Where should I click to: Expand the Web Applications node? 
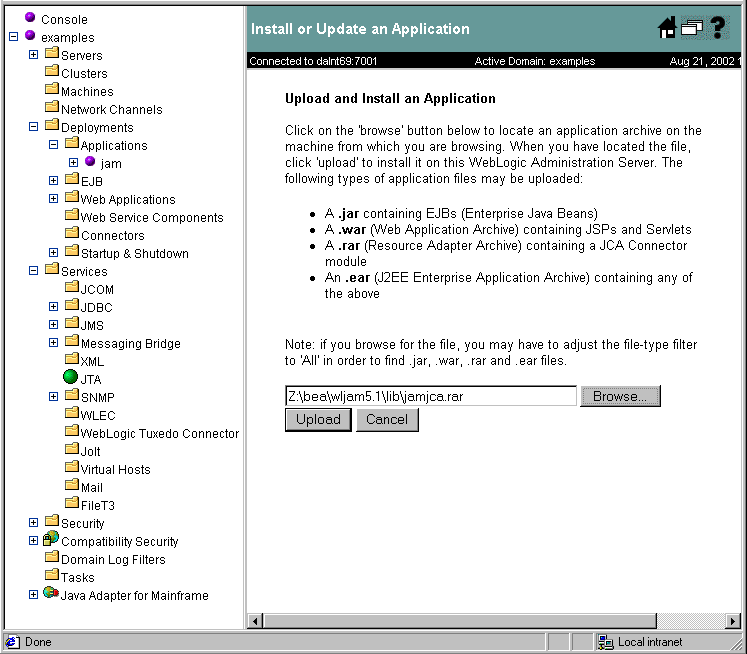[53, 198]
